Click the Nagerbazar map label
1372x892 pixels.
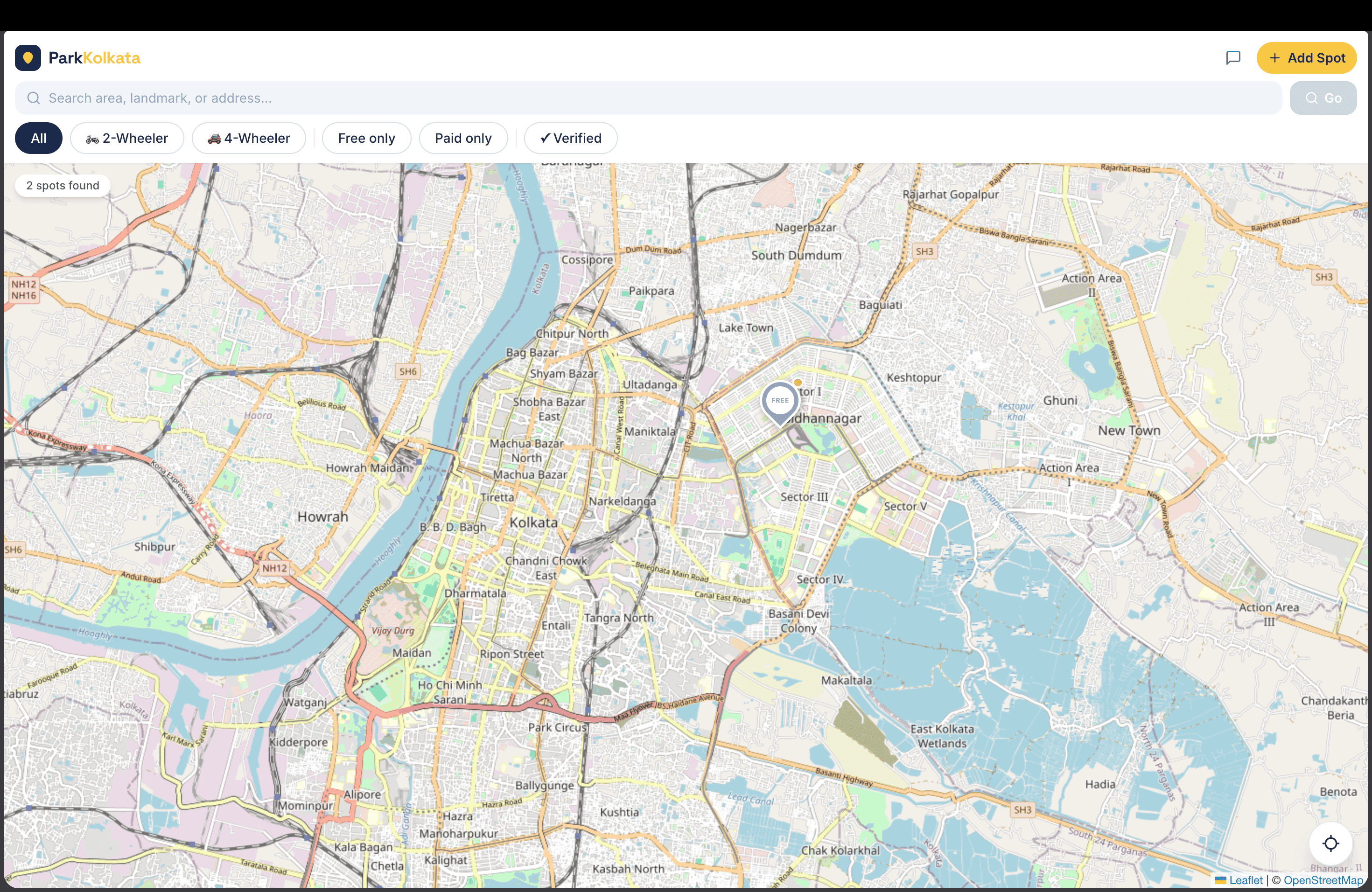(x=805, y=228)
